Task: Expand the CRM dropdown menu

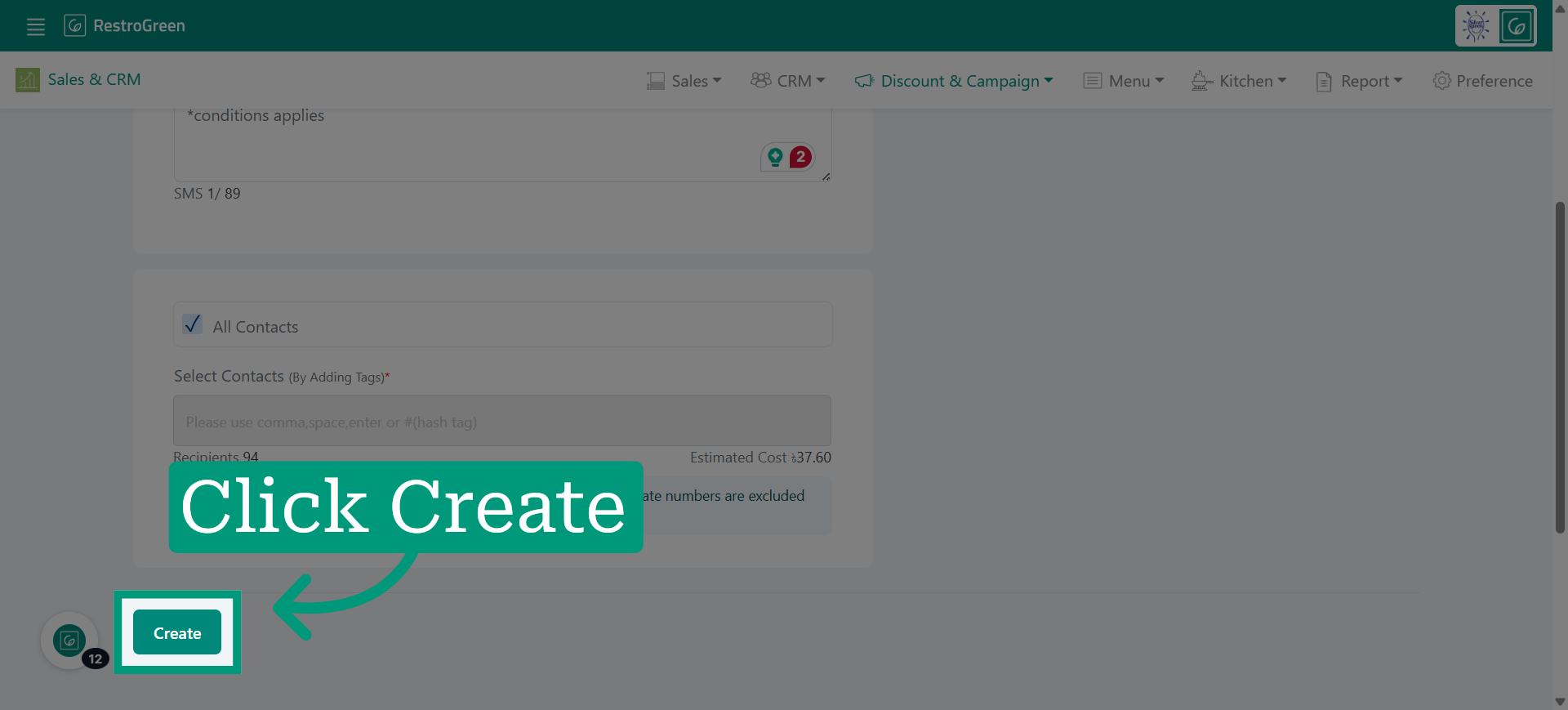Action: (x=788, y=81)
